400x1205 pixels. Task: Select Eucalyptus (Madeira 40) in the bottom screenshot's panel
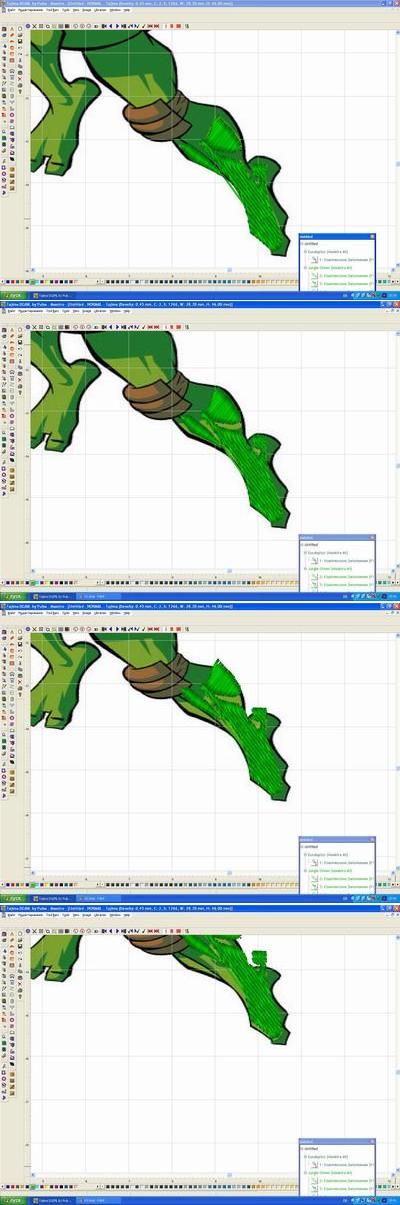point(328,1156)
